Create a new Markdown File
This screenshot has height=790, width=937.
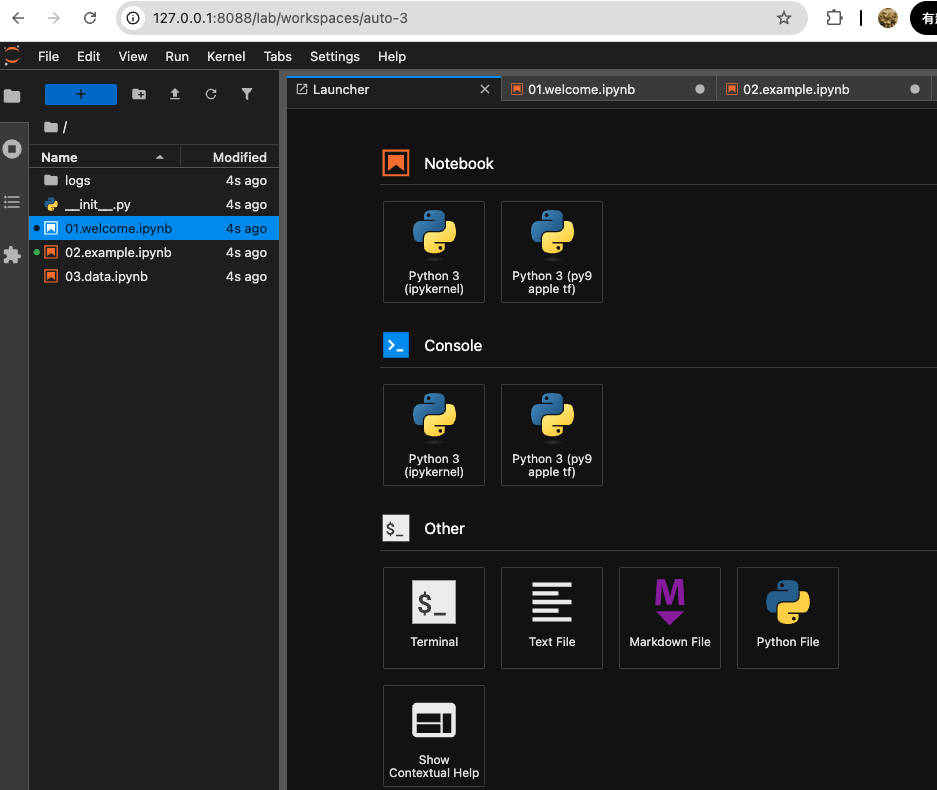point(670,617)
